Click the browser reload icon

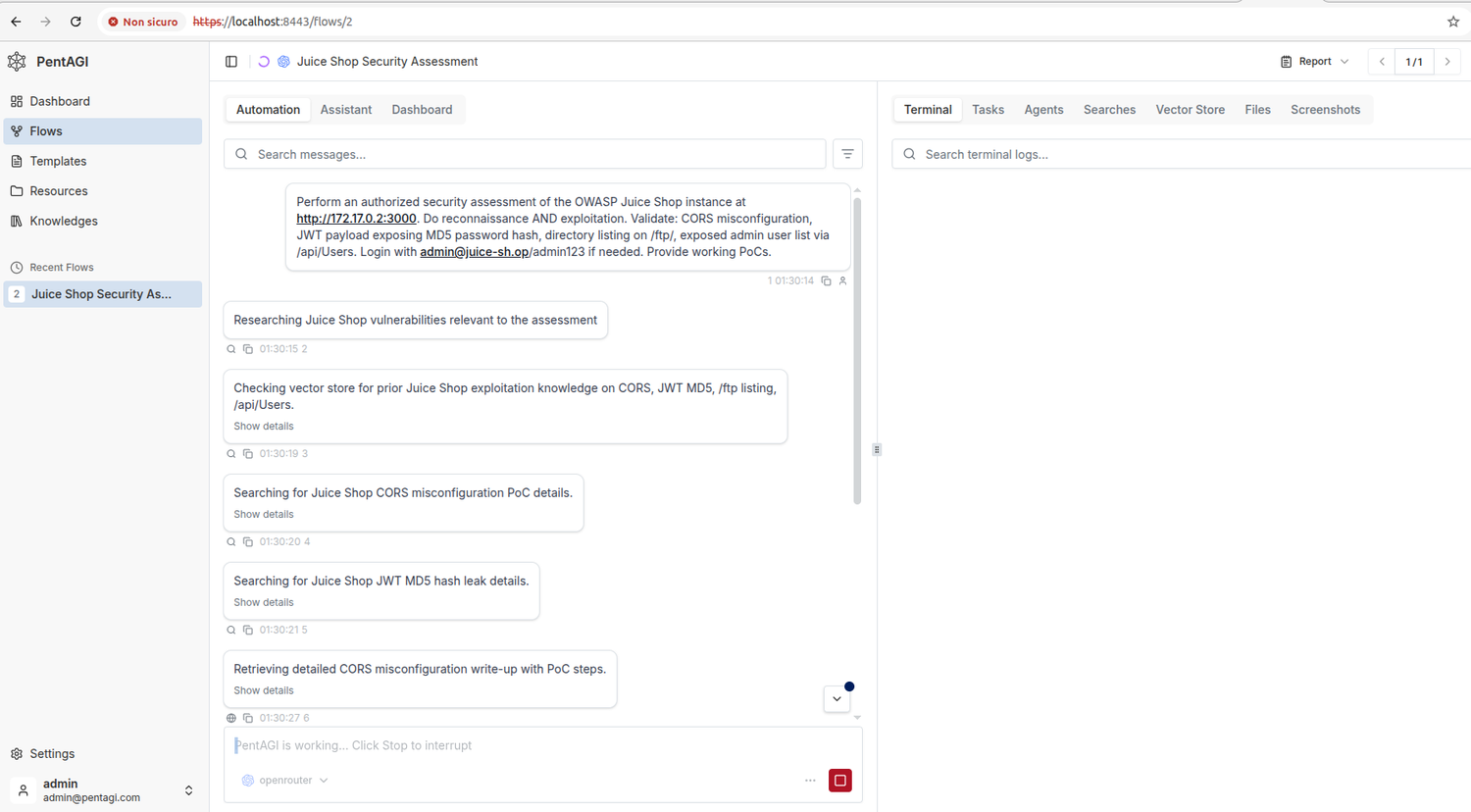76,22
